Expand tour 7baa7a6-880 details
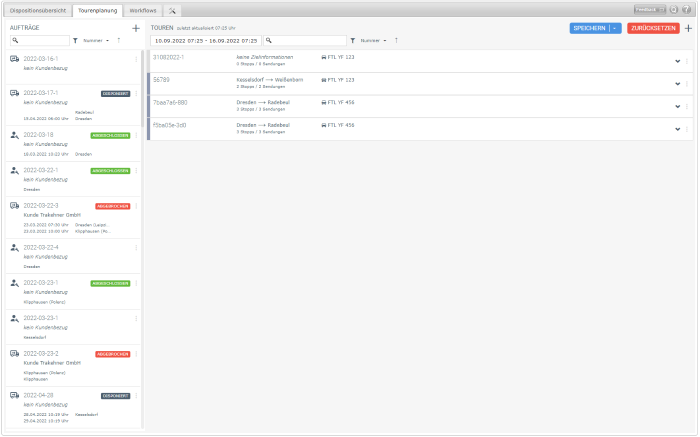Screen dimensions: 700x437 tap(677, 105)
